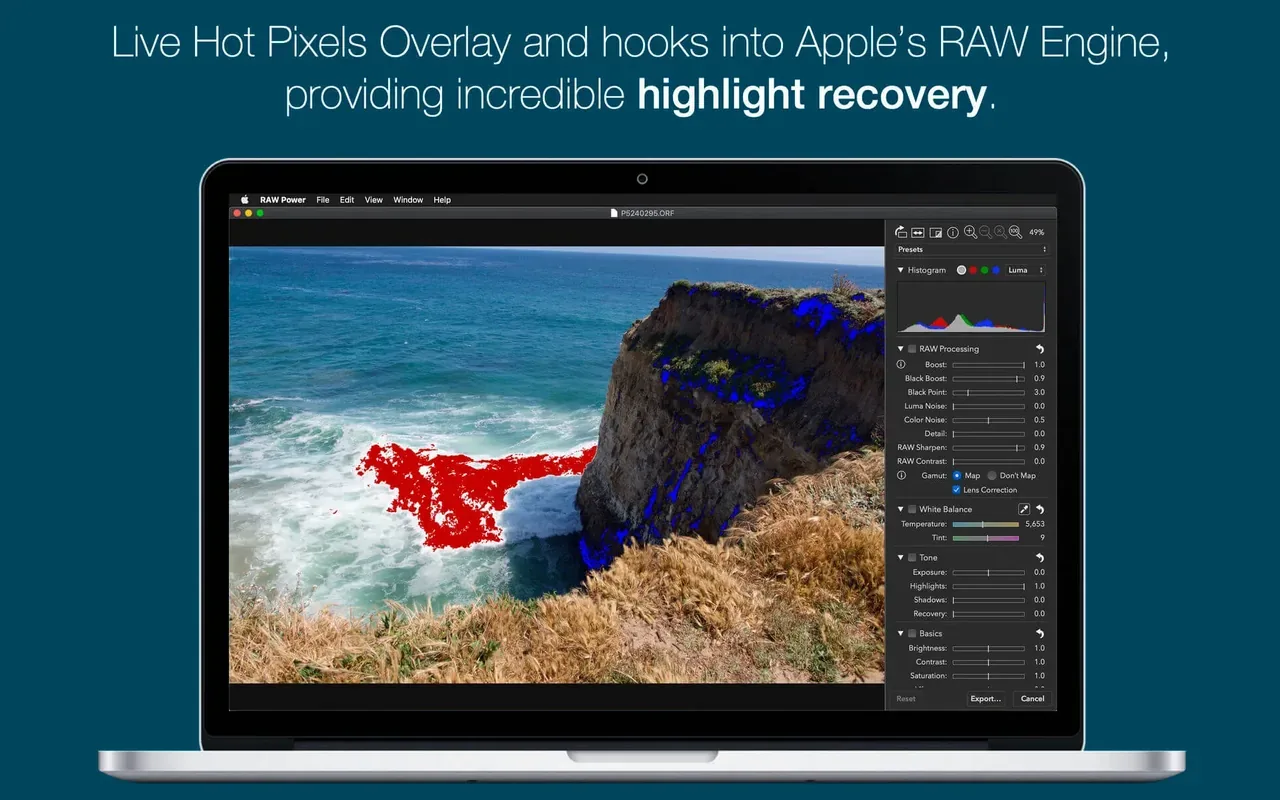Click the info icon next to Boost
The width and height of the screenshot is (1280, 800).
tap(900, 365)
